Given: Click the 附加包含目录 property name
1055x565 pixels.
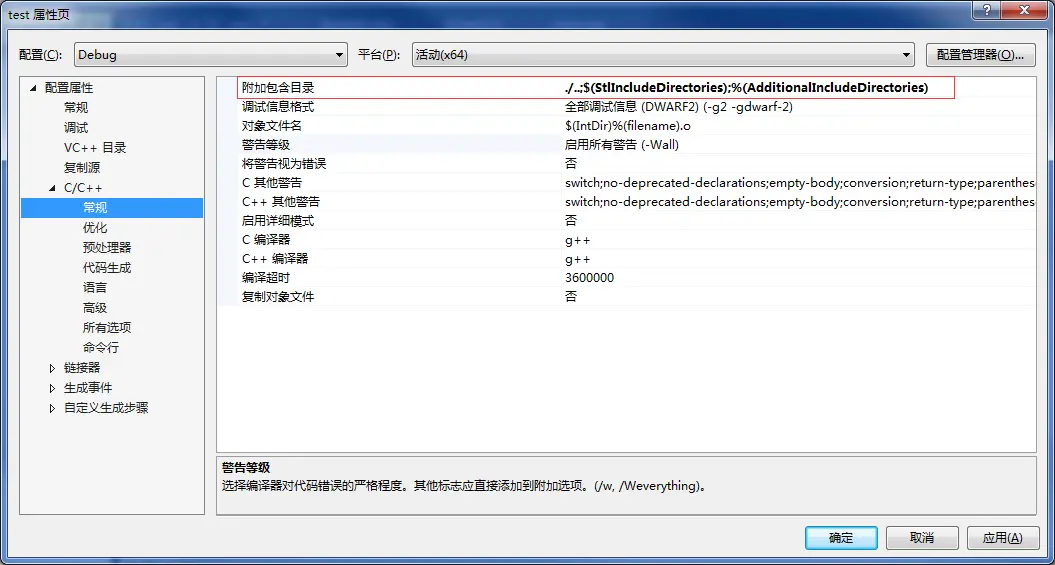Looking at the screenshot, I should (x=278, y=88).
